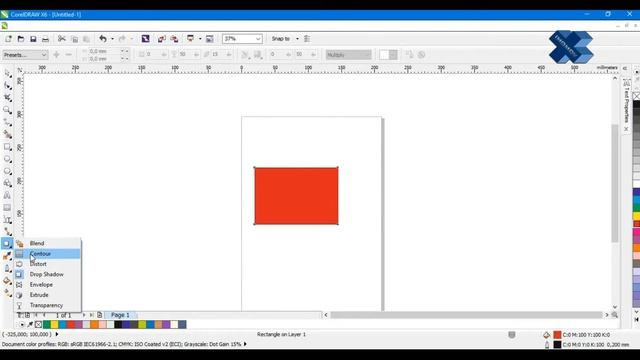Close the docker with its X button

coord(627,129)
